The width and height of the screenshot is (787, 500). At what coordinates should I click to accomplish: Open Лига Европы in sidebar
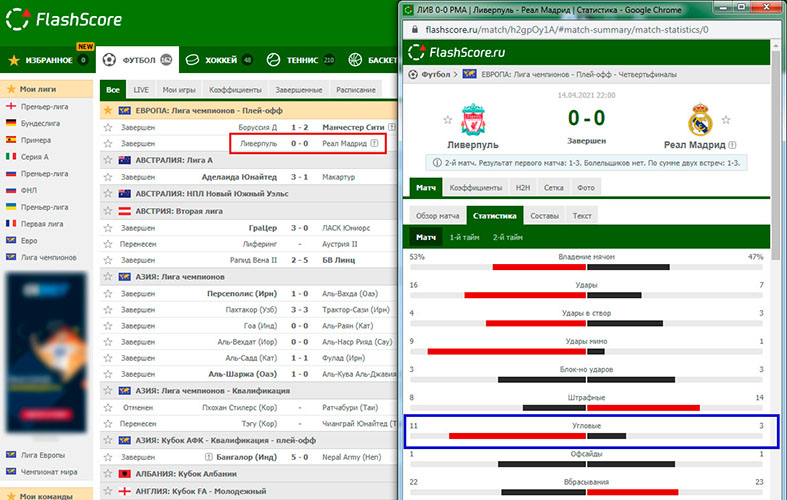coord(43,455)
